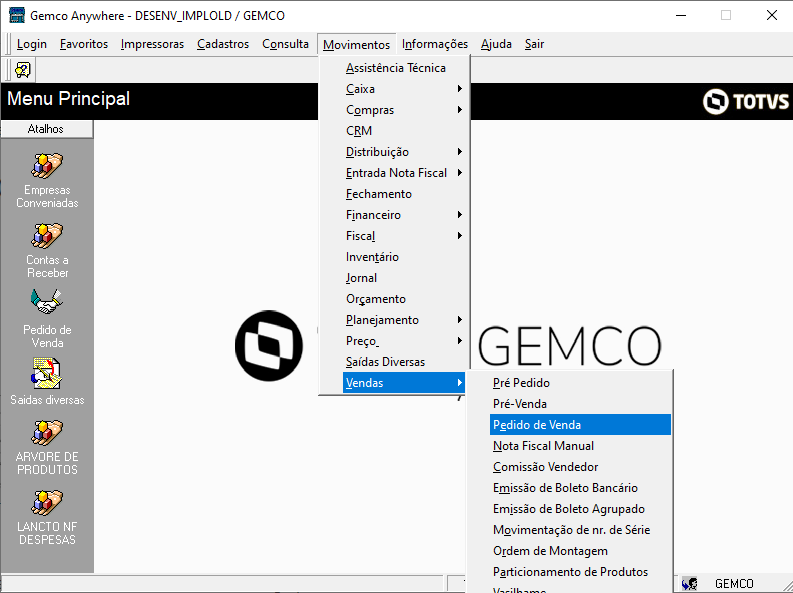Open the Informações menu
The height and width of the screenshot is (593, 793).
[x=435, y=44]
